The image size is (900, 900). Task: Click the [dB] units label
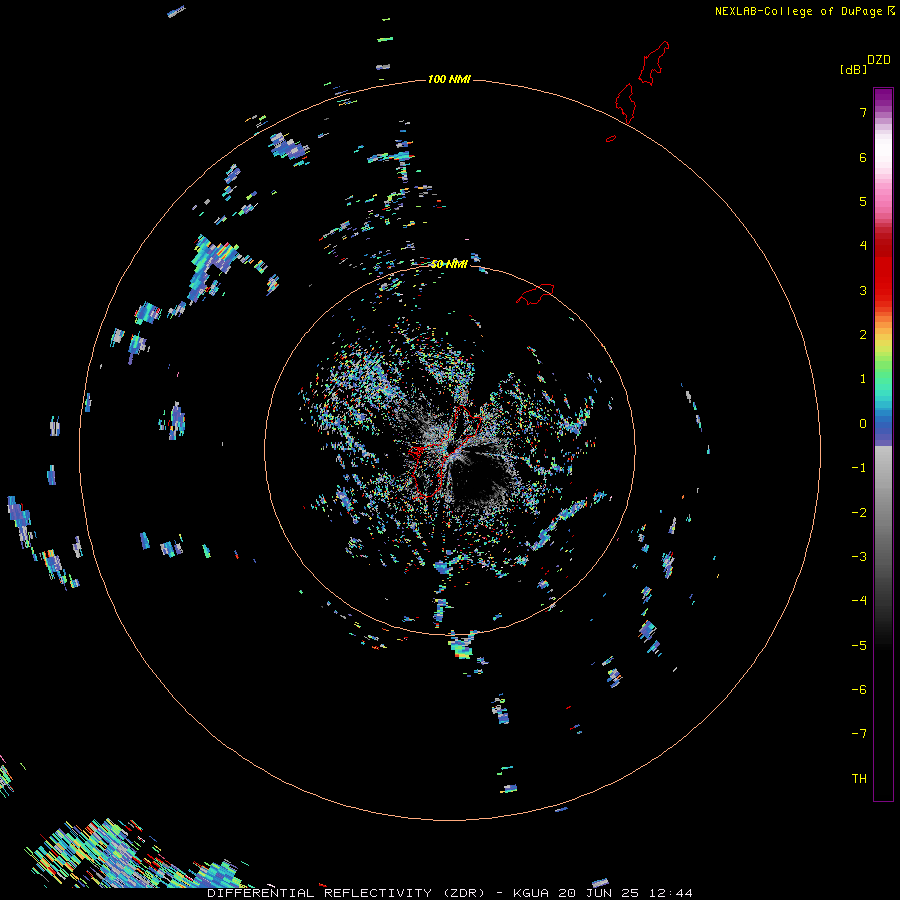click(x=854, y=69)
